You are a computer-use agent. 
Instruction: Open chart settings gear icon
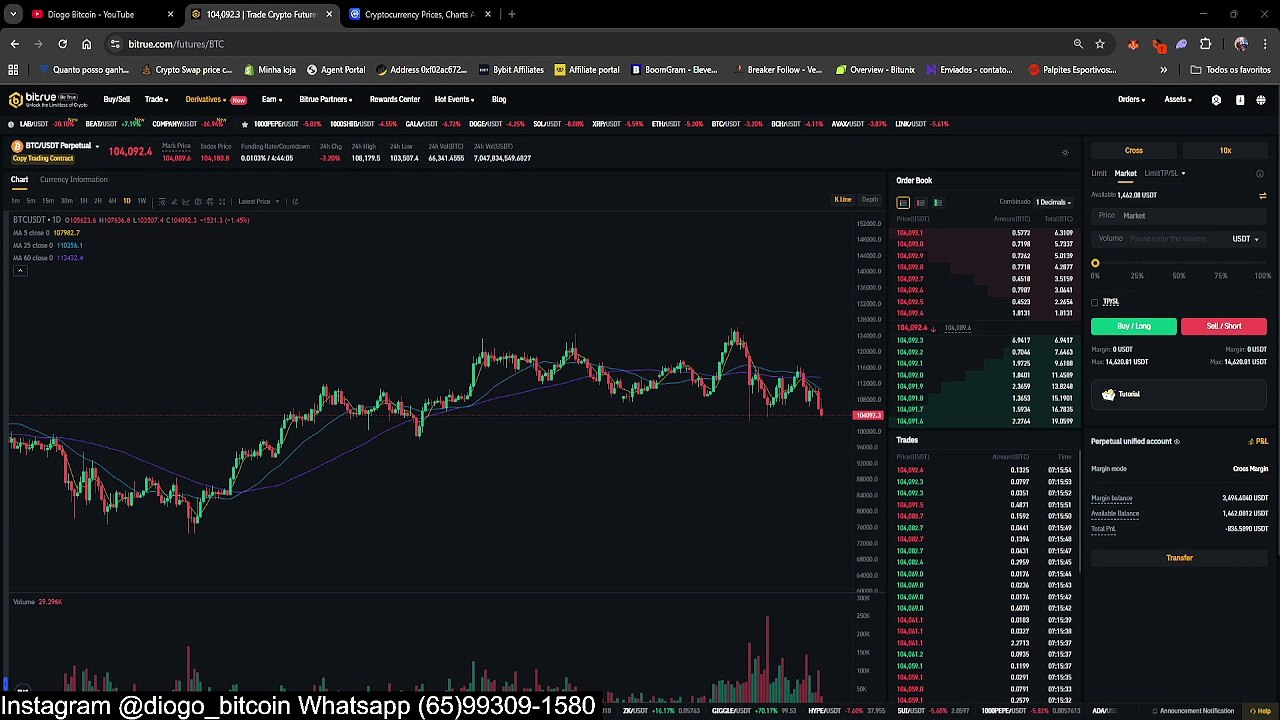coord(198,201)
